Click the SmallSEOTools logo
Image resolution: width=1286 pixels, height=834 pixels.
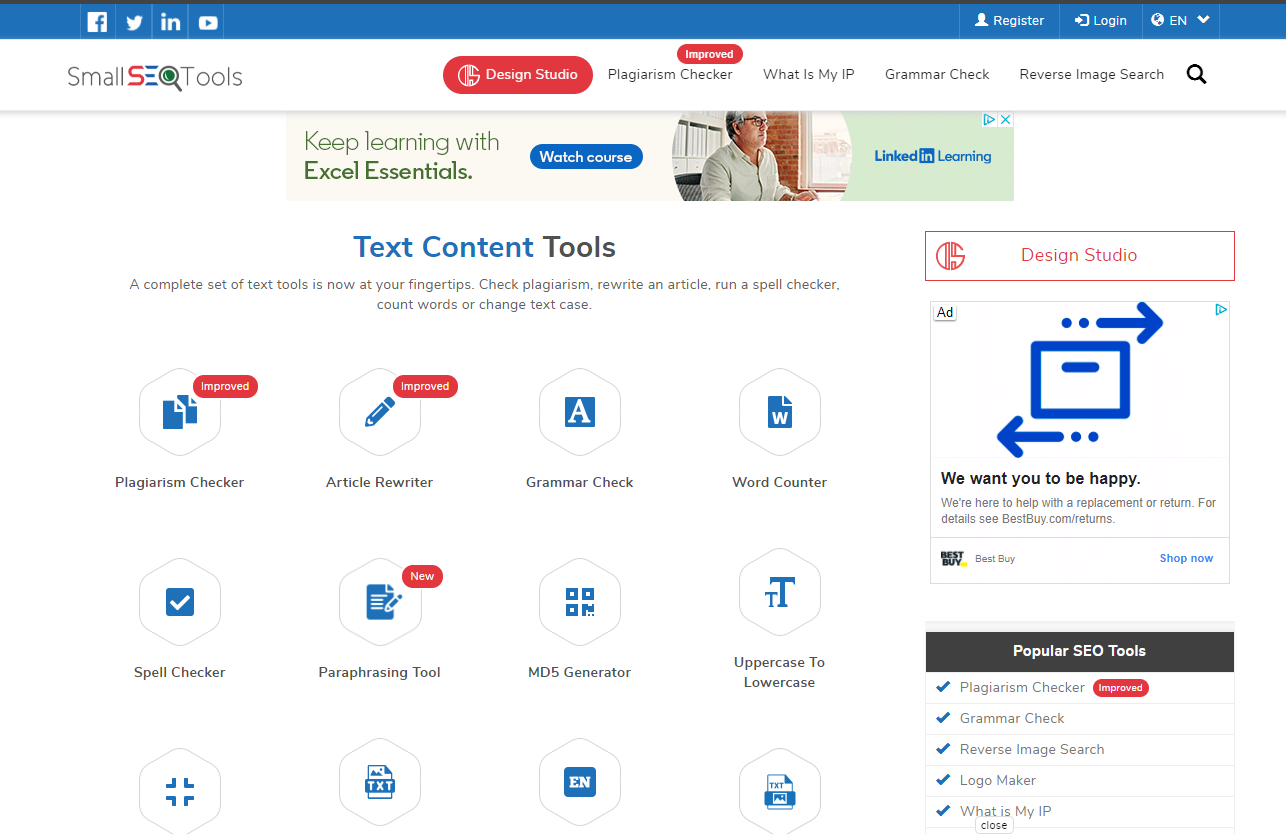(155, 76)
